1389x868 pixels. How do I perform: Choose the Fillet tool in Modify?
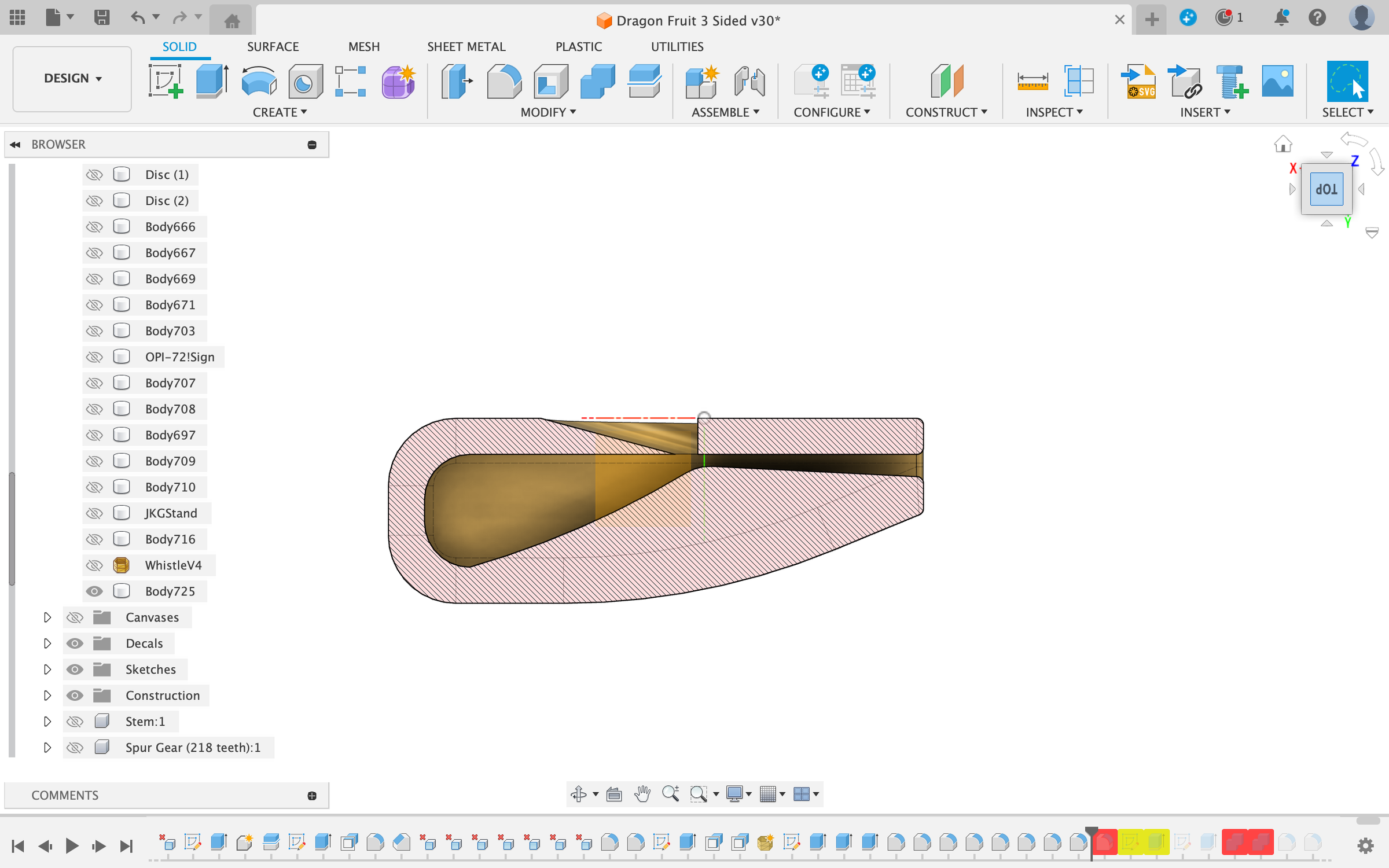pyautogui.click(x=504, y=81)
